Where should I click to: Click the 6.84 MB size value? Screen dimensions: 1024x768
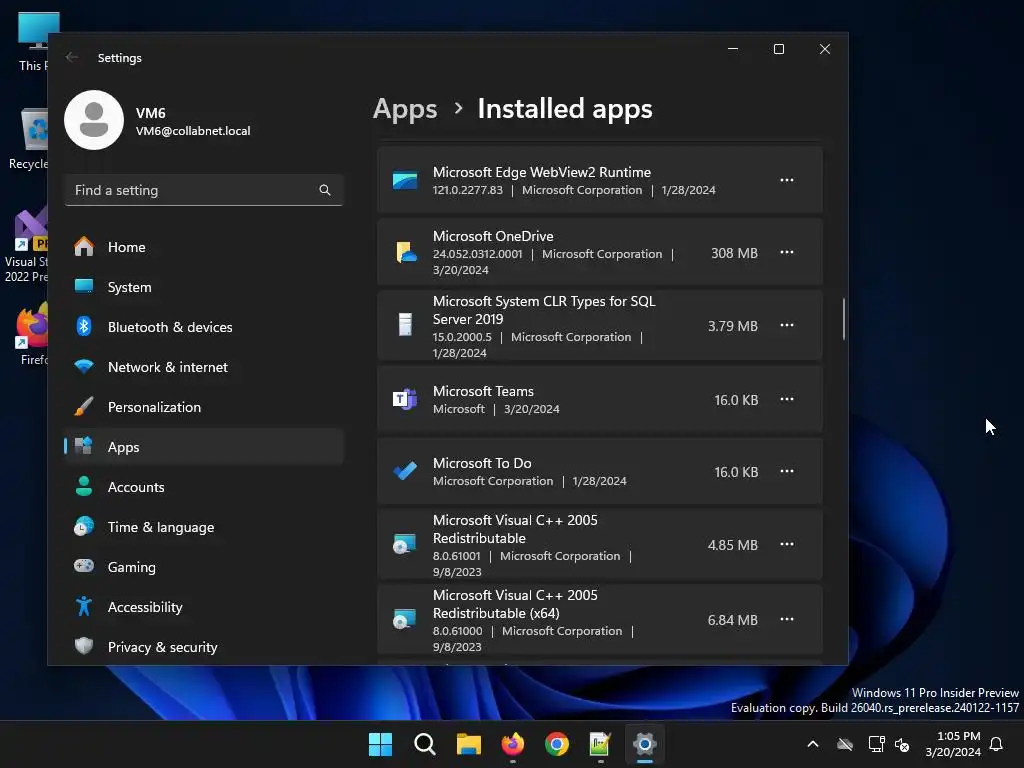point(733,620)
